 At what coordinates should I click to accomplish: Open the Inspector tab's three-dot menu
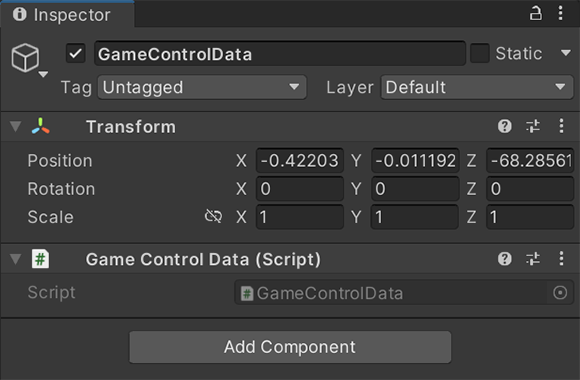tap(561, 14)
